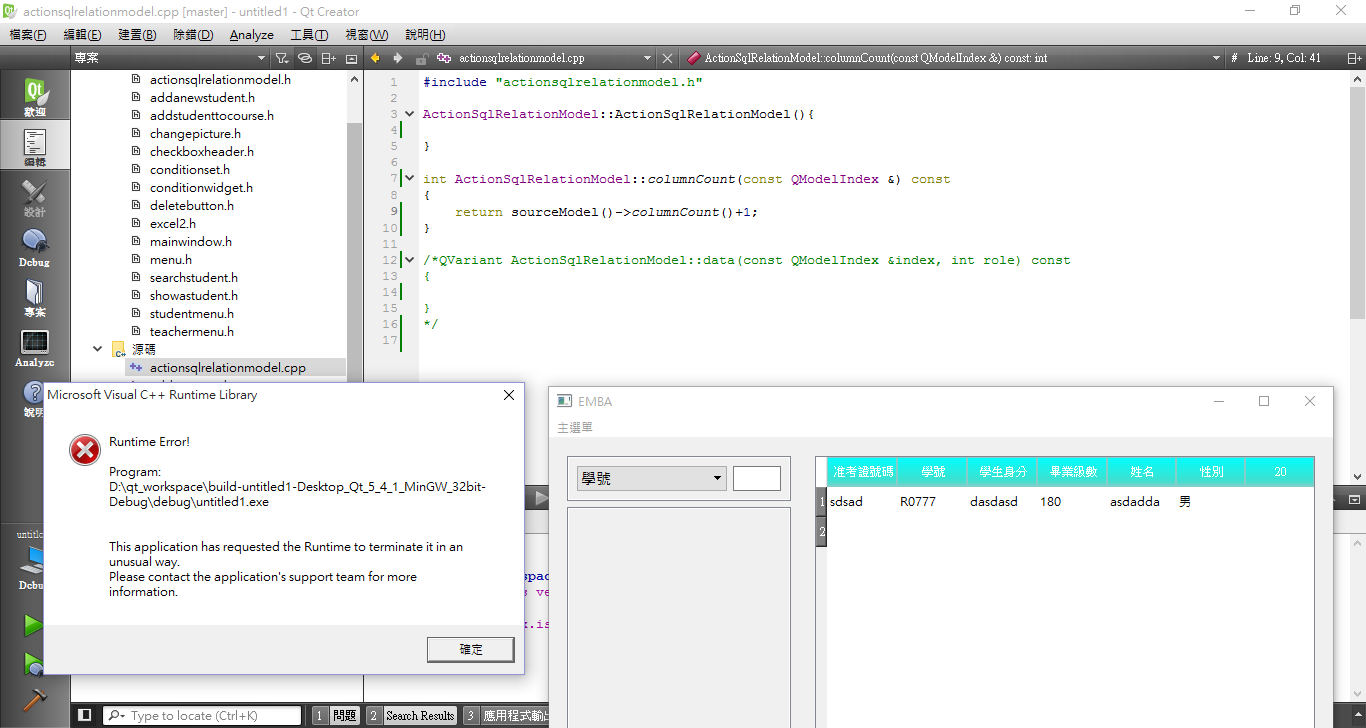Open the 工具(T) menu
The width and height of the screenshot is (1366, 728).
point(309,34)
